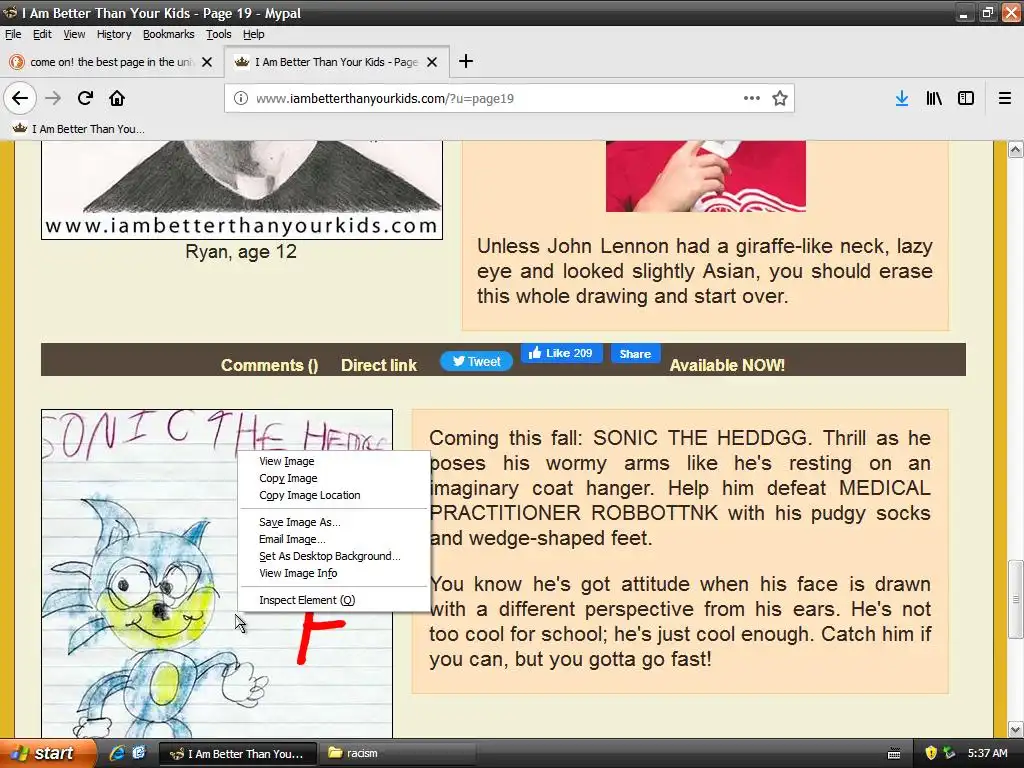Image resolution: width=1024 pixels, height=768 pixels.
Task: Click the Facebook Share button
Action: click(635, 353)
